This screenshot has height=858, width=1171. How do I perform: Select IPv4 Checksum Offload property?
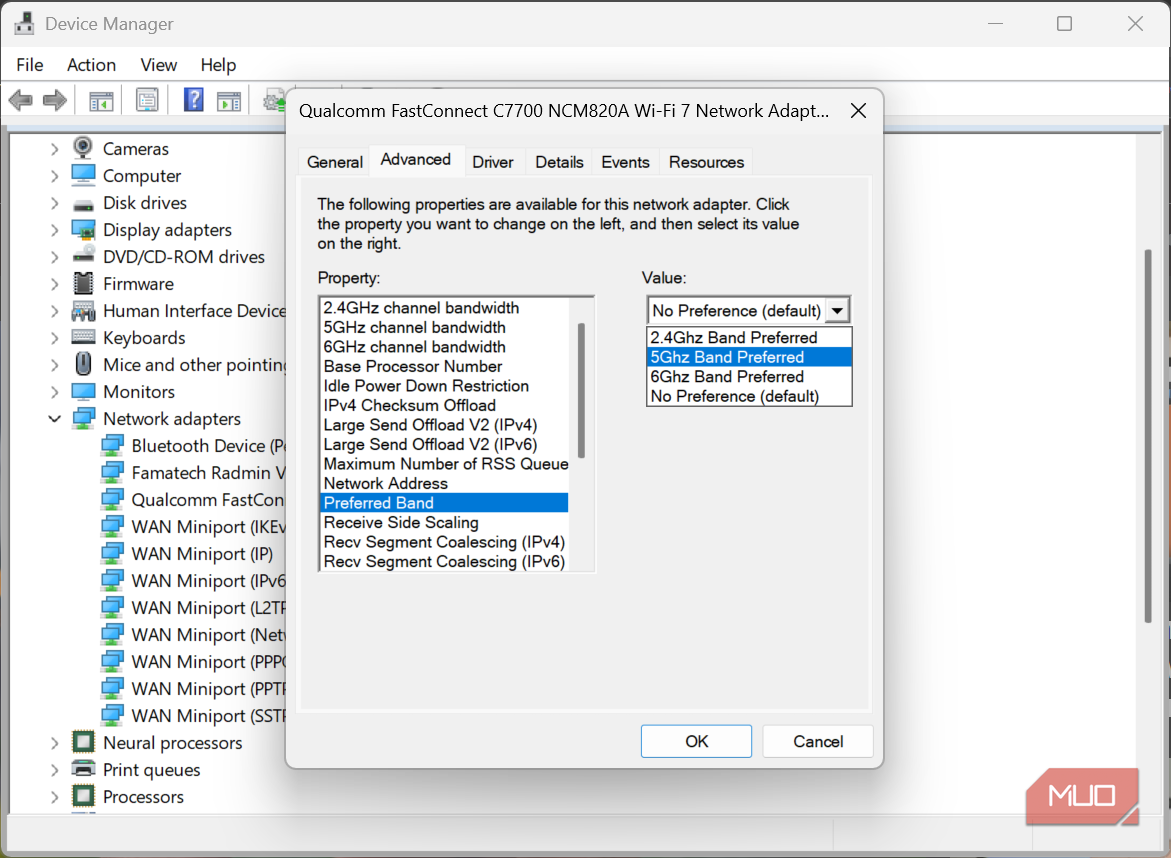click(x=444, y=405)
